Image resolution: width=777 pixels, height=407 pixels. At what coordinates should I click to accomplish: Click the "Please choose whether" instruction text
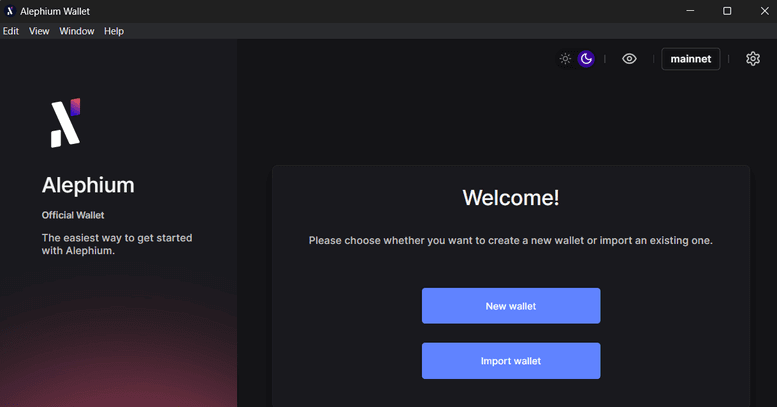tap(511, 240)
